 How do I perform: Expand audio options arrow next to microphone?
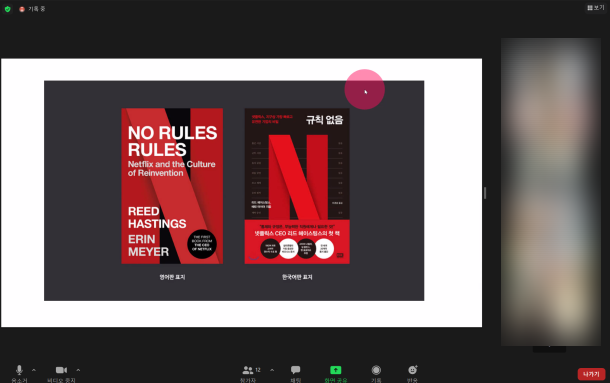click(x=34, y=370)
